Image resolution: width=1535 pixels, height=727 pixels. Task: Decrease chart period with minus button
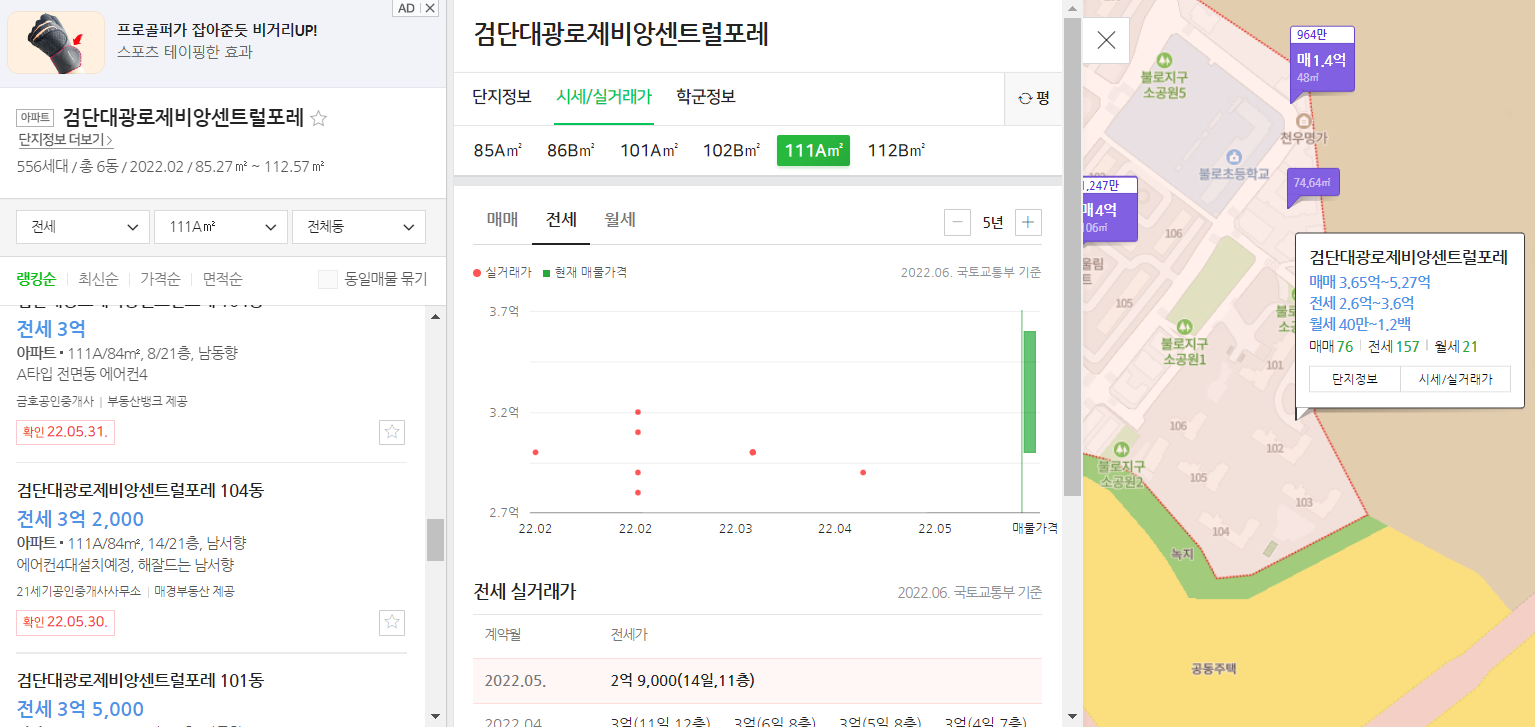click(x=957, y=222)
